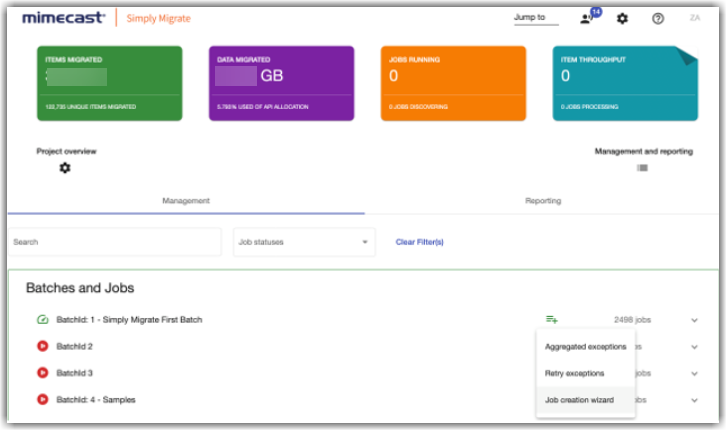Screen dimensions: 727x431
Task: Open the help question mark icon
Action: click(x=658, y=18)
